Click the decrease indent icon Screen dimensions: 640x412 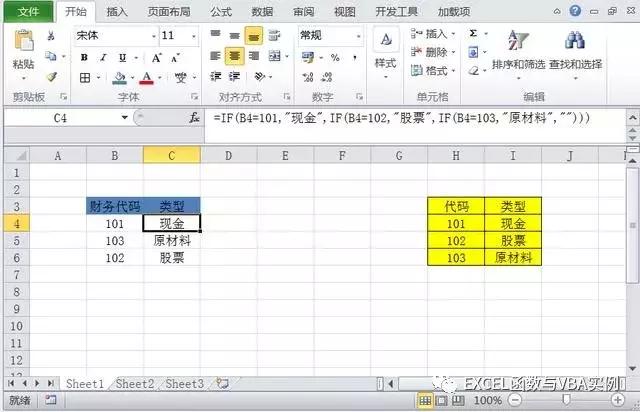point(216,76)
